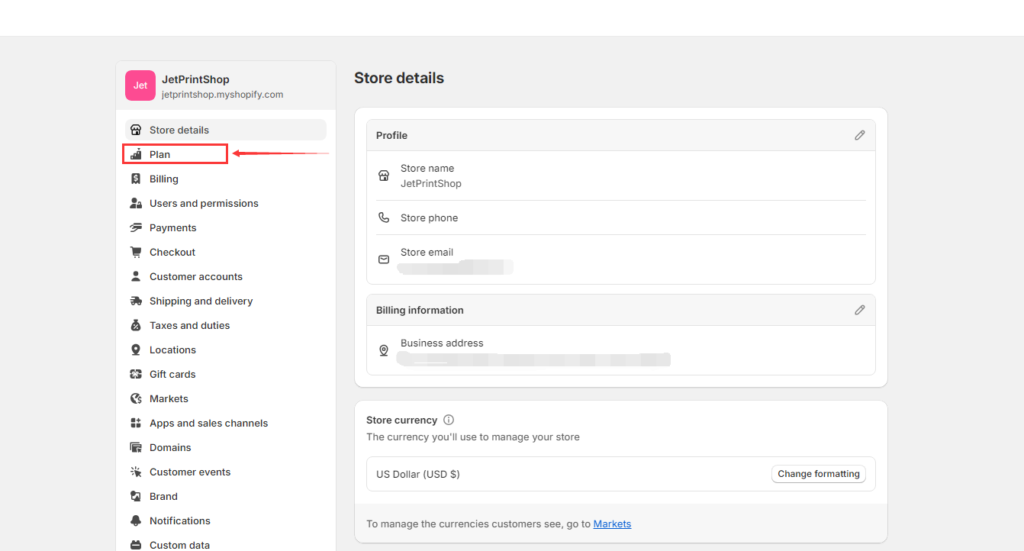Click the Store phone row label
This screenshot has height=551, width=1024.
click(429, 218)
